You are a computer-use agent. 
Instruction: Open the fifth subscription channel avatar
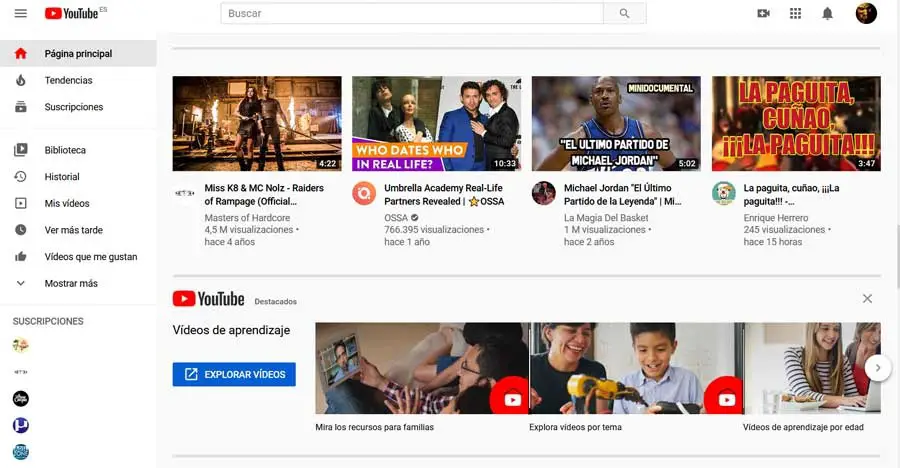[21, 452]
